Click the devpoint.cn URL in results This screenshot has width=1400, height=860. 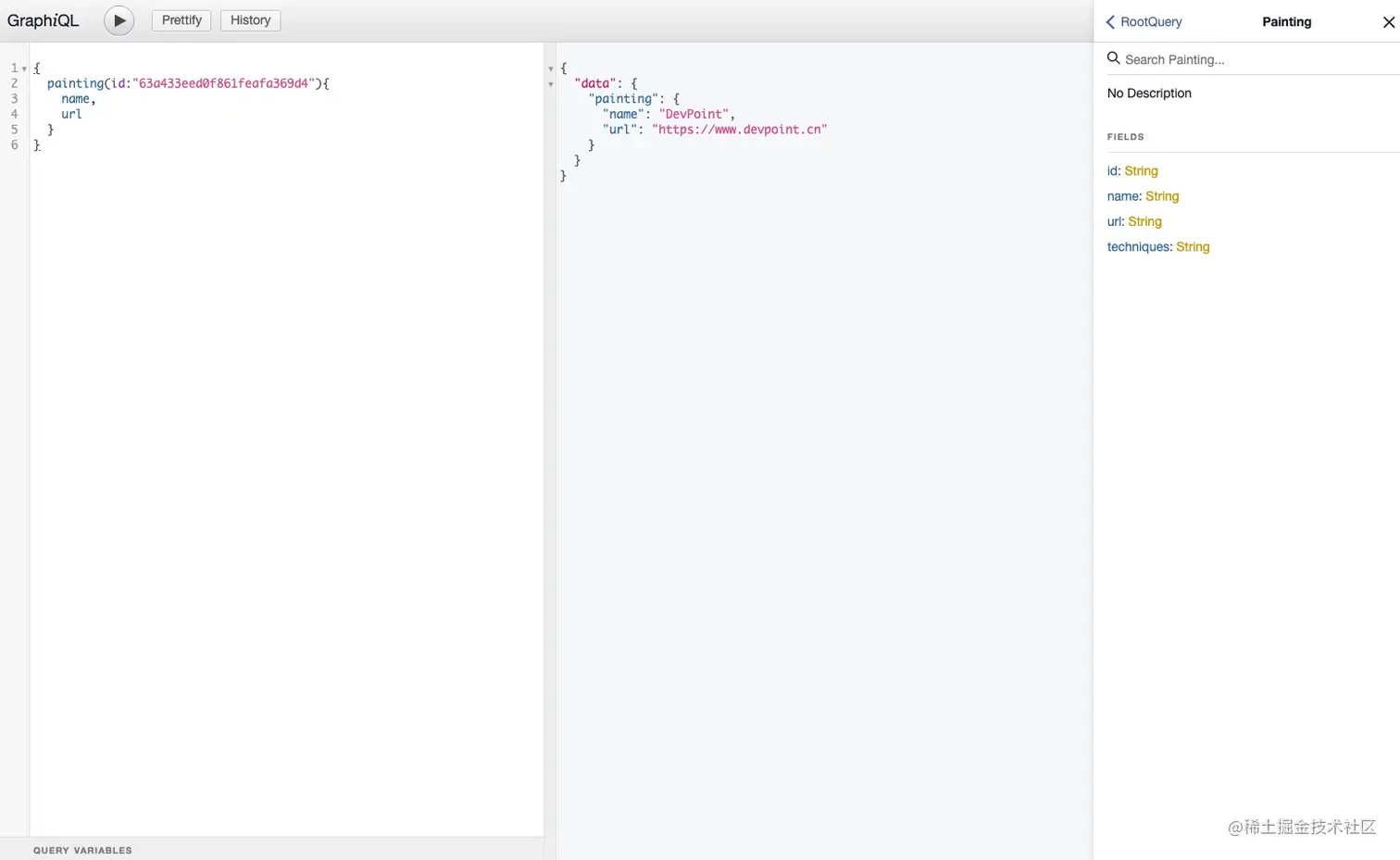(x=739, y=130)
